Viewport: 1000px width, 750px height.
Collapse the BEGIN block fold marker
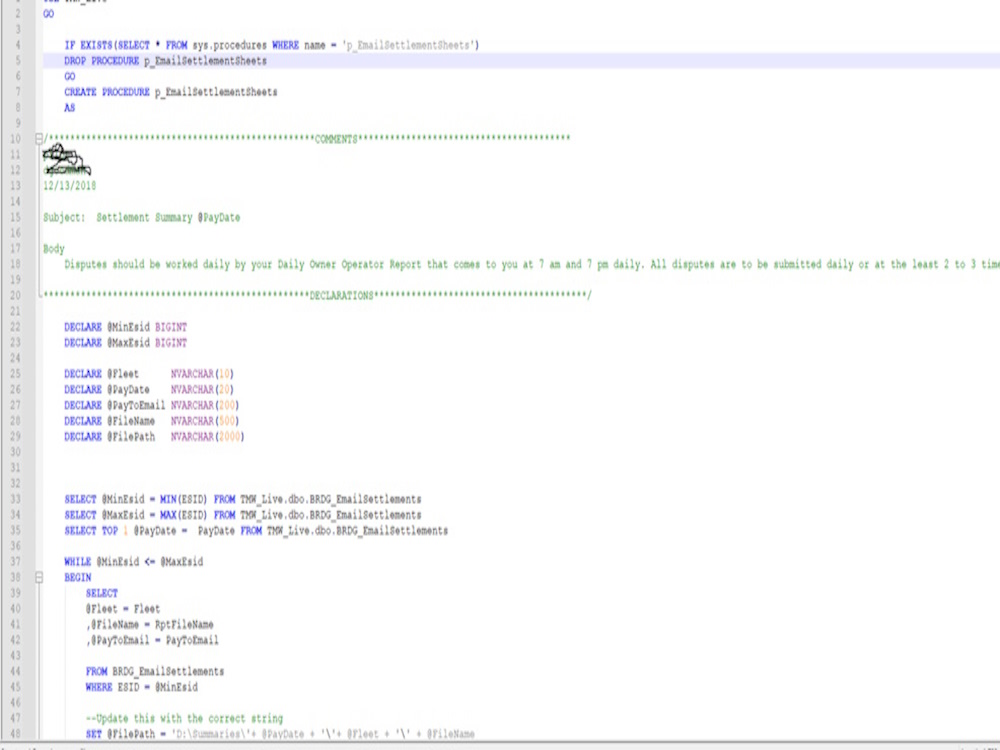pos(39,578)
